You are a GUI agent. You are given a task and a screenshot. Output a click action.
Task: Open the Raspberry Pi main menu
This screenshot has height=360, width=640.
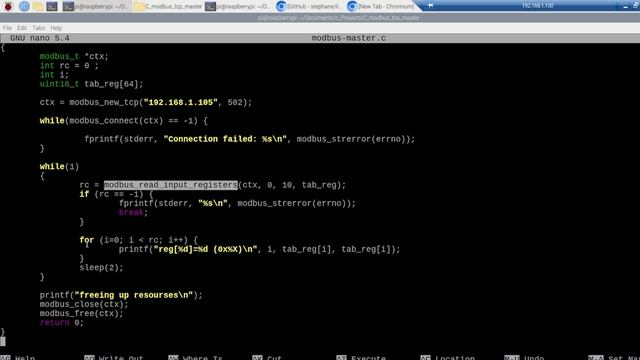click(x=8, y=6)
